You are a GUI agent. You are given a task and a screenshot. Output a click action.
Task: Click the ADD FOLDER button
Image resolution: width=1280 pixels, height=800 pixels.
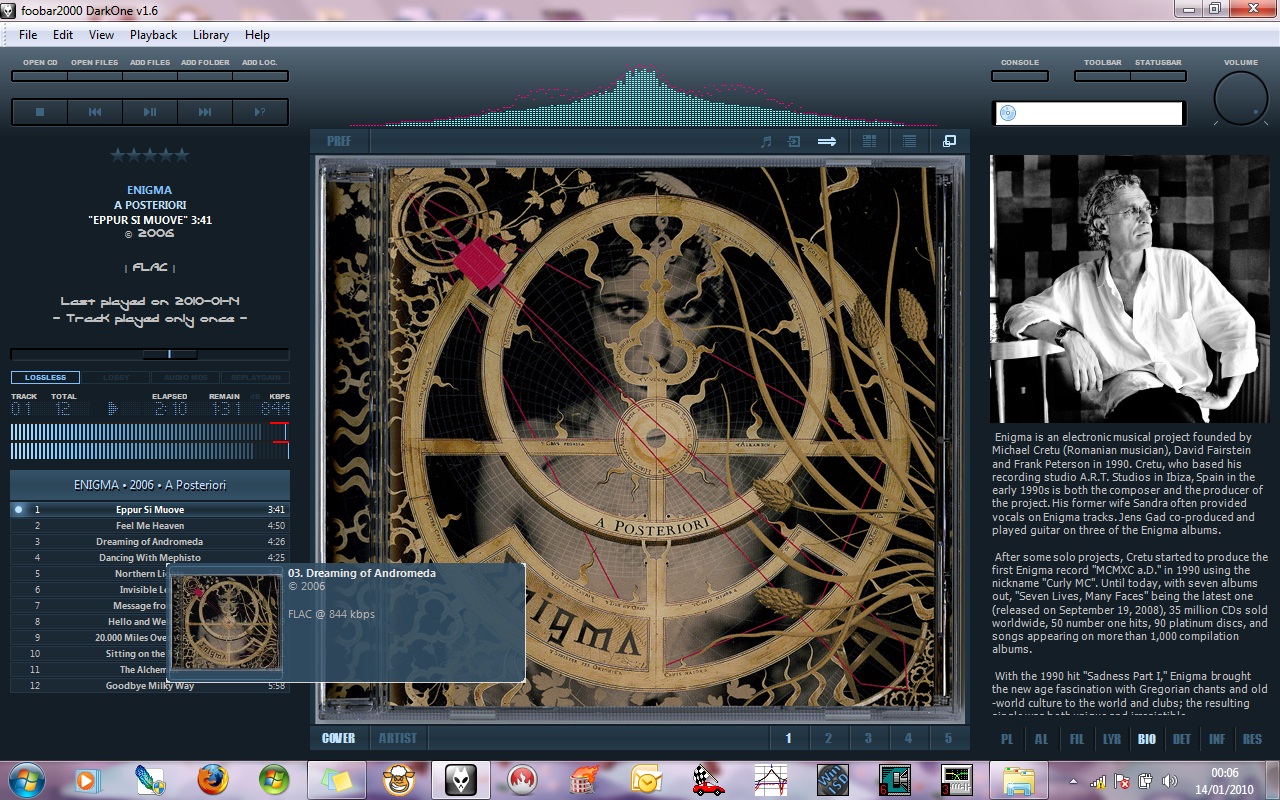205,75
